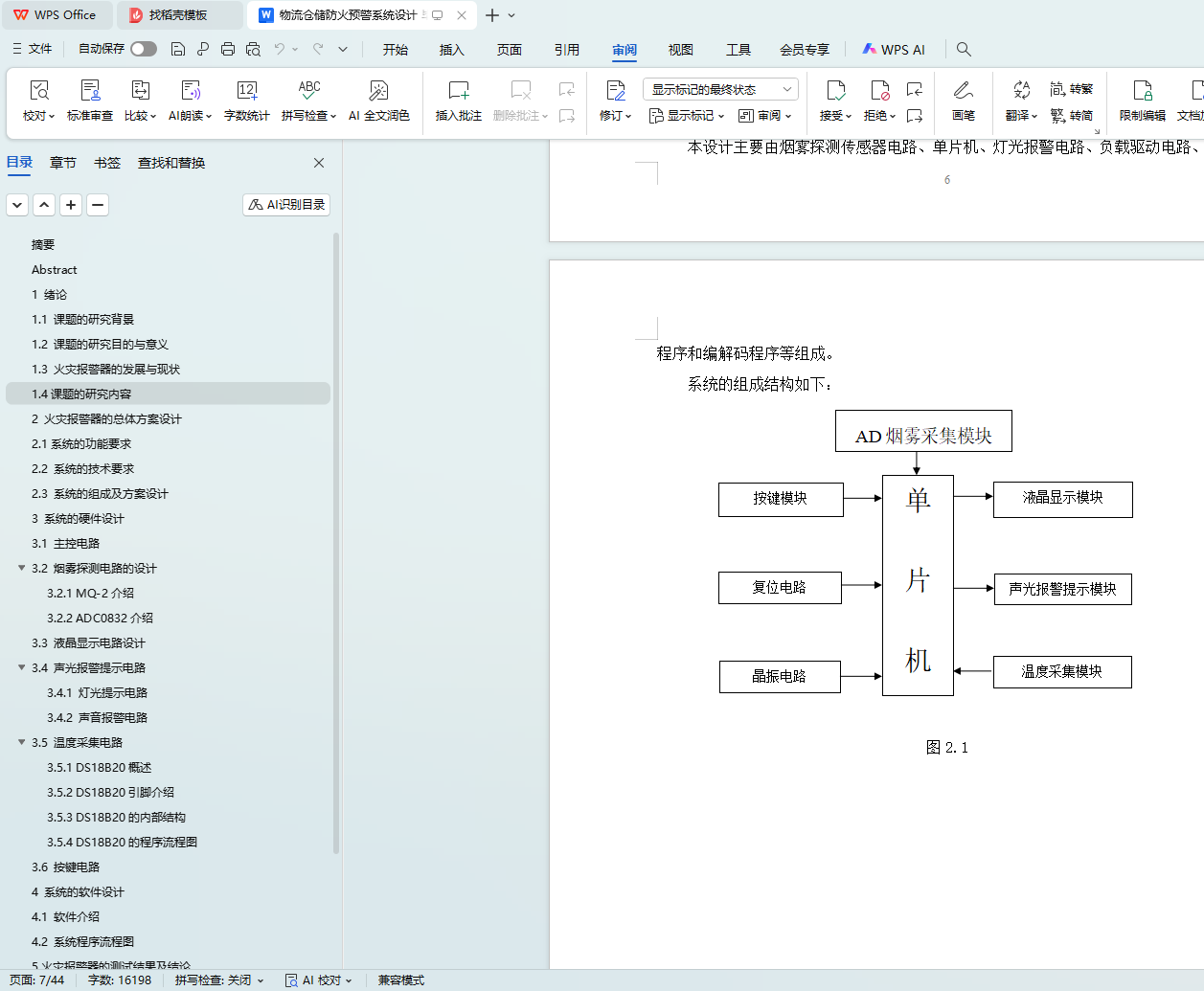Open the 插入 ribbon tab
Viewport: 1204px width, 991px height.
pyautogui.click(x=452, y=50)
